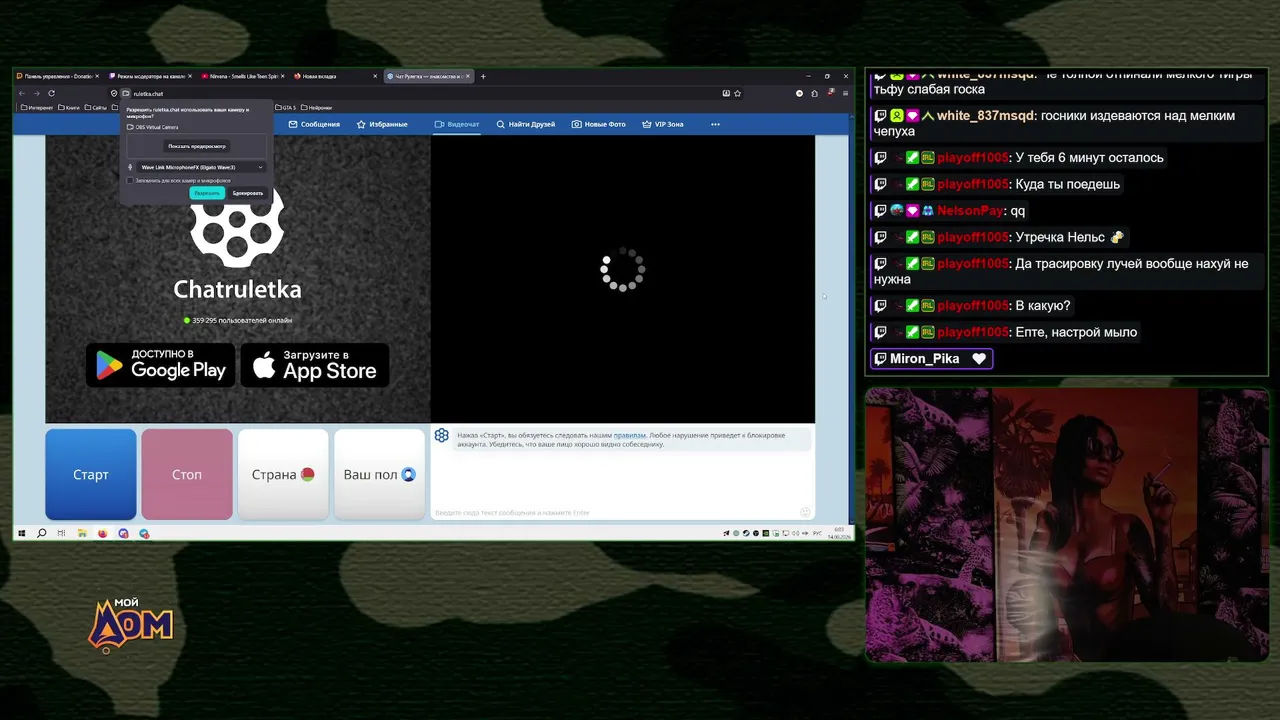Screen dimensions: 1280x720
Task: Open Firefox from the taskbar
Action: tap(102, 533)
